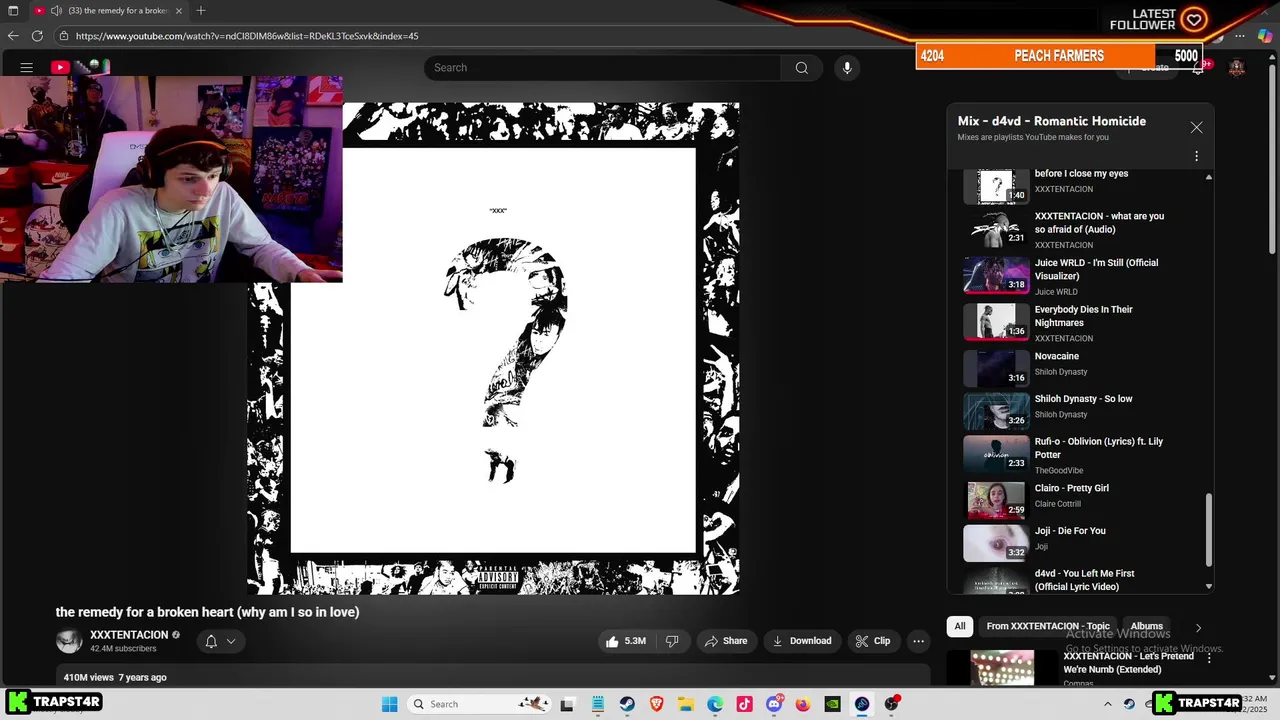Play 'what are you so afraid of' playlist item

click(1080, 229)
